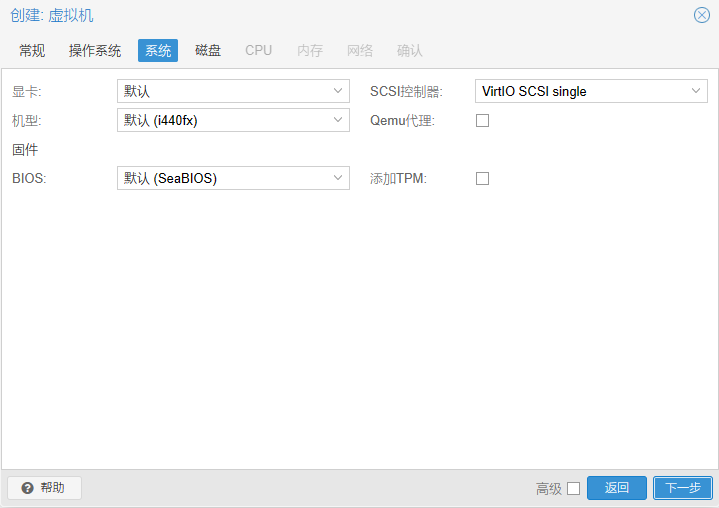This screenshot has height=508, width=719.
Task: Open the CPU tab
Action: (x=259, y=50)
